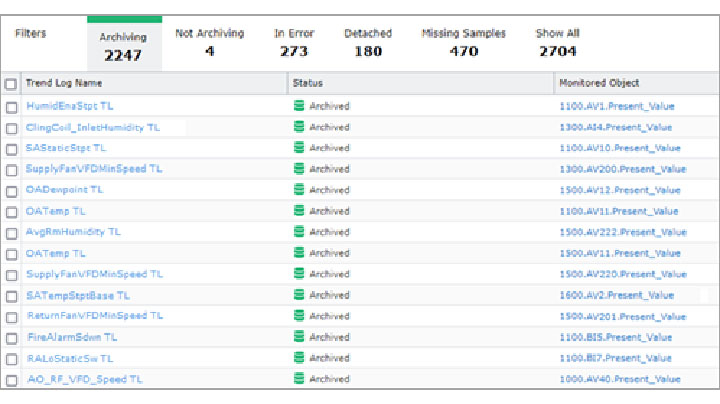Click archived icon in AvgRmHumidity TL row
Screen dimensions: 720x404
(298, 232)
